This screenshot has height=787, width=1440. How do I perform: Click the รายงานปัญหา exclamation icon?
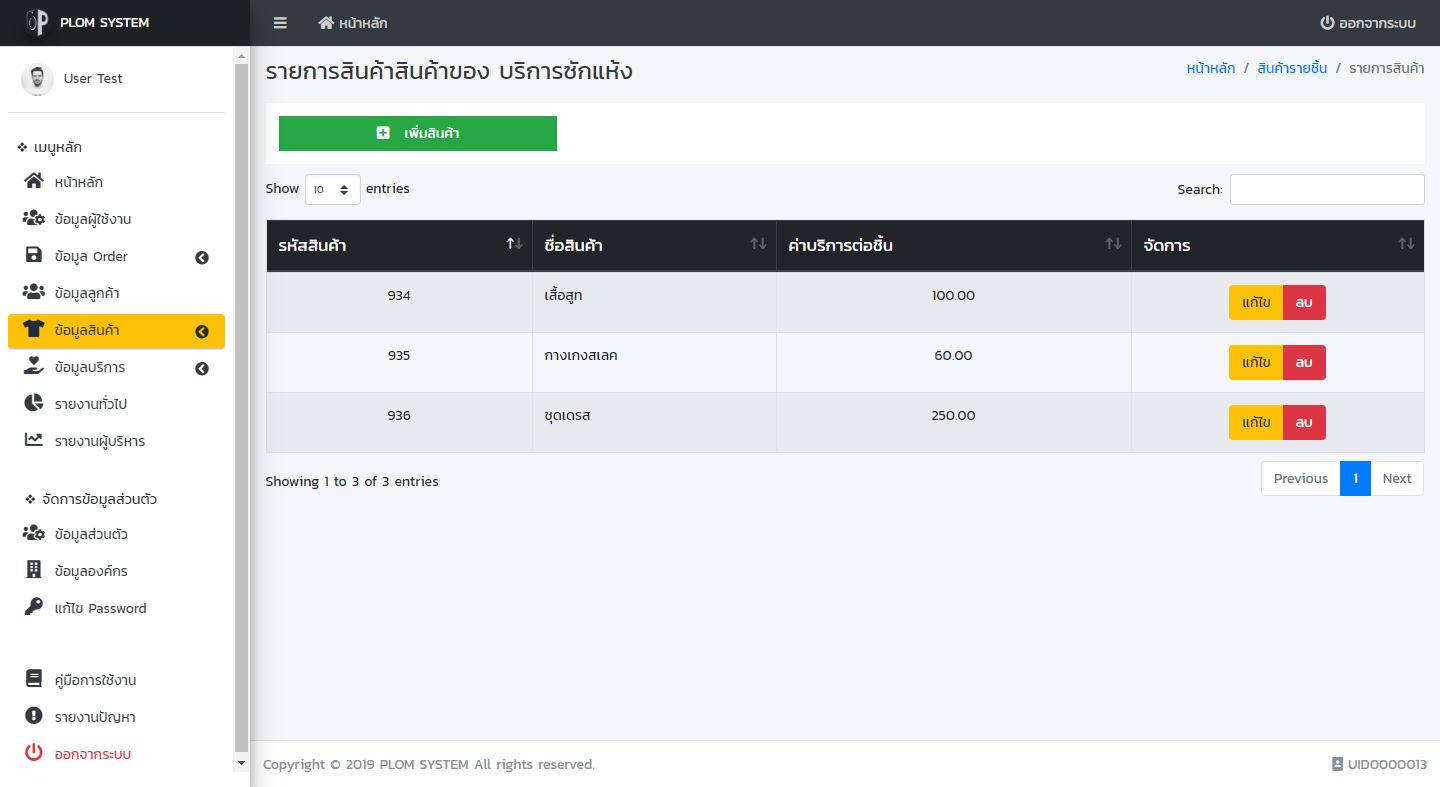(x=34, y=717)
